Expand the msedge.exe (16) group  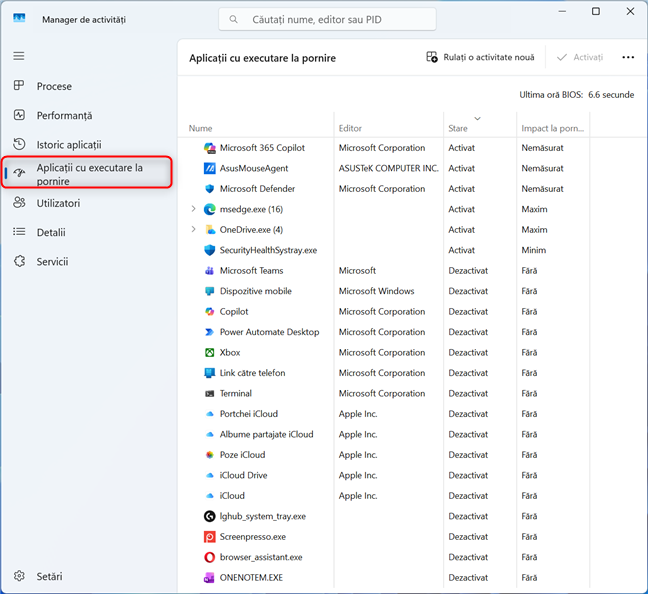193,210
